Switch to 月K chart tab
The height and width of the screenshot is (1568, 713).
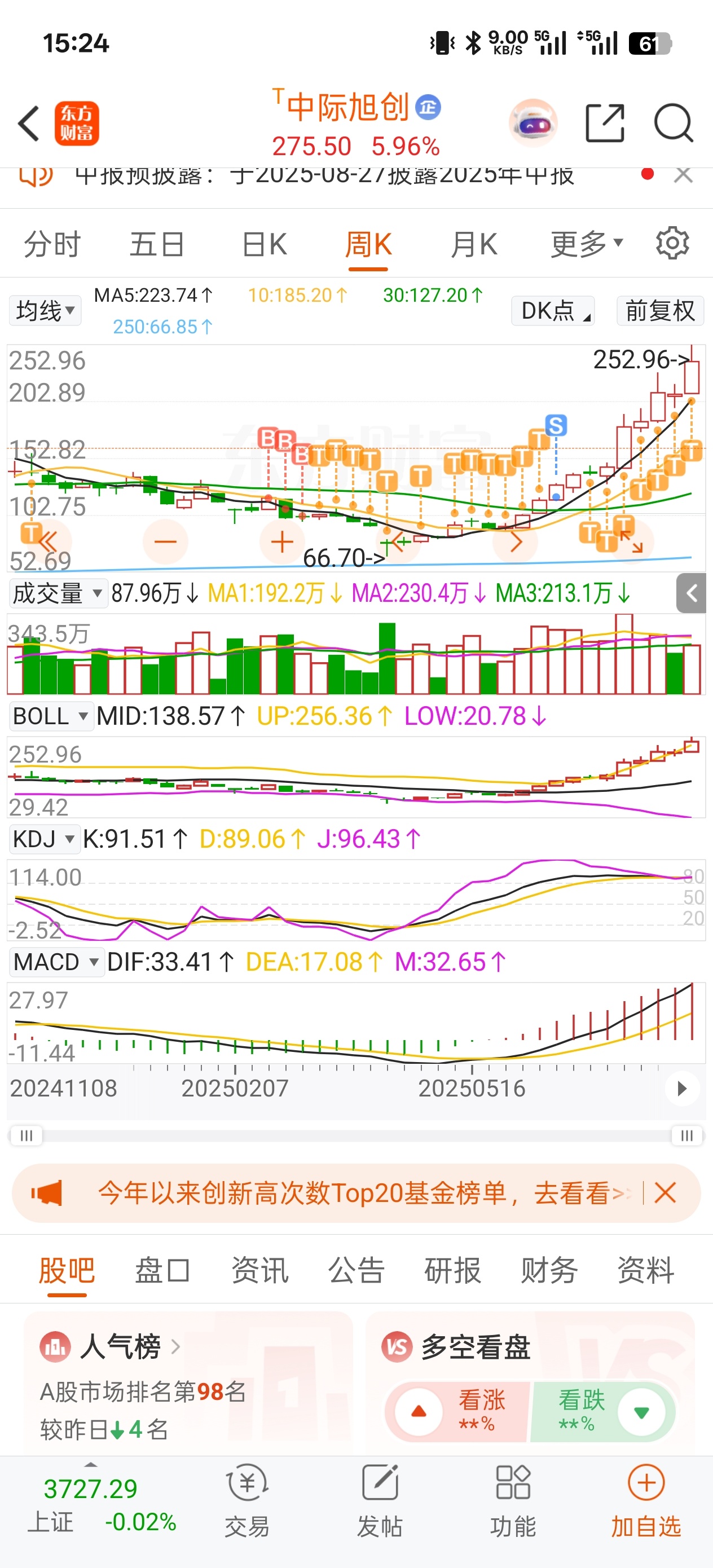tap(474, 244)
